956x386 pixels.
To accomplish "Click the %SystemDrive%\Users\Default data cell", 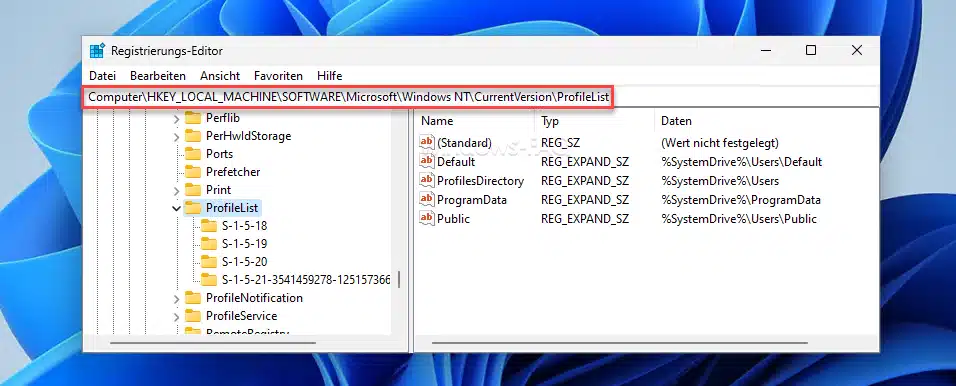I will pyautogui.click(x=741, y=162).
